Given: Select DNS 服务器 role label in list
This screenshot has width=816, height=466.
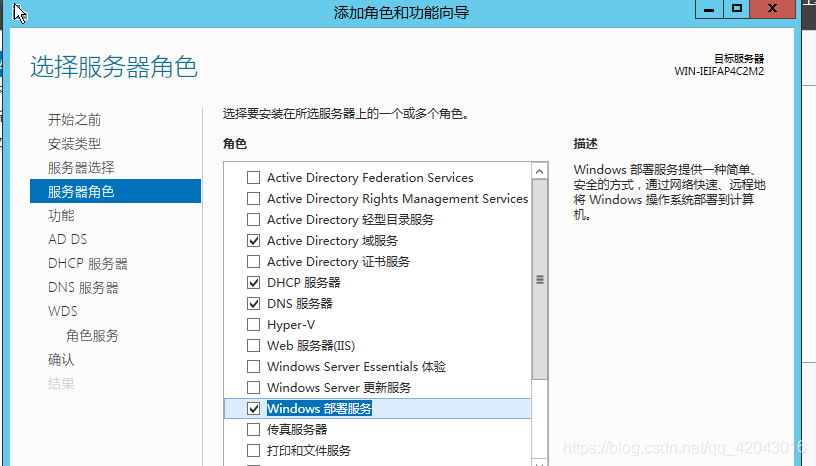Looking at the screenshot, I should 300,304.
